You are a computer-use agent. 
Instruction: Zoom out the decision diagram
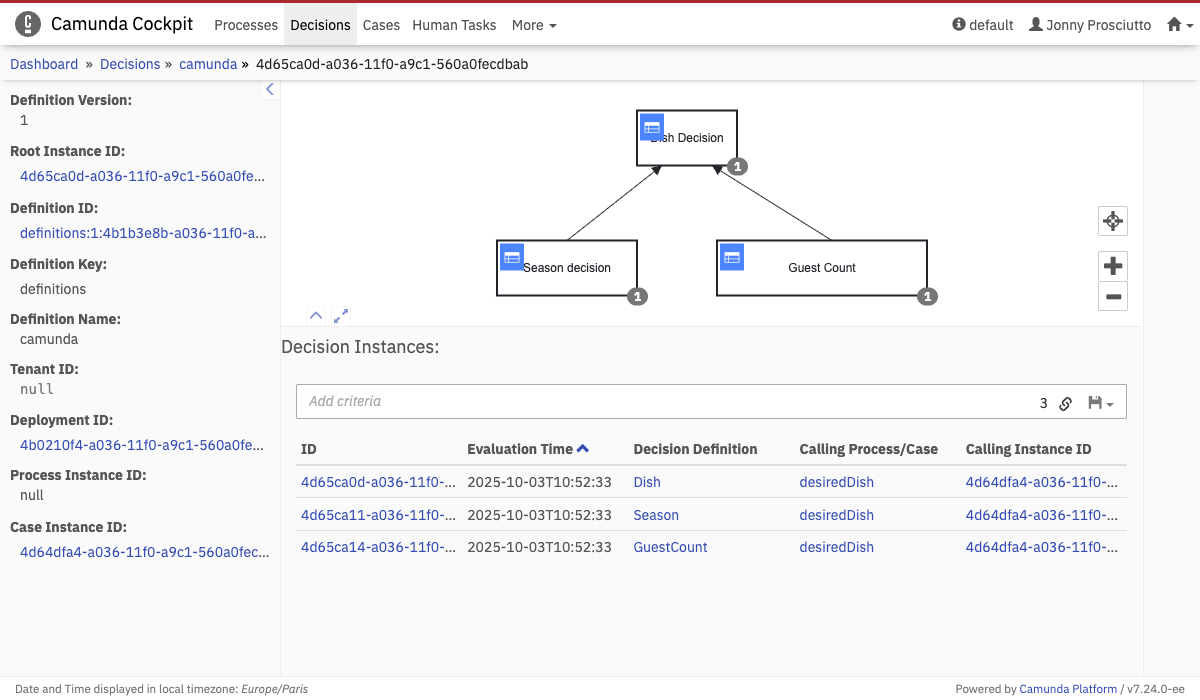tap(1112, 296)
